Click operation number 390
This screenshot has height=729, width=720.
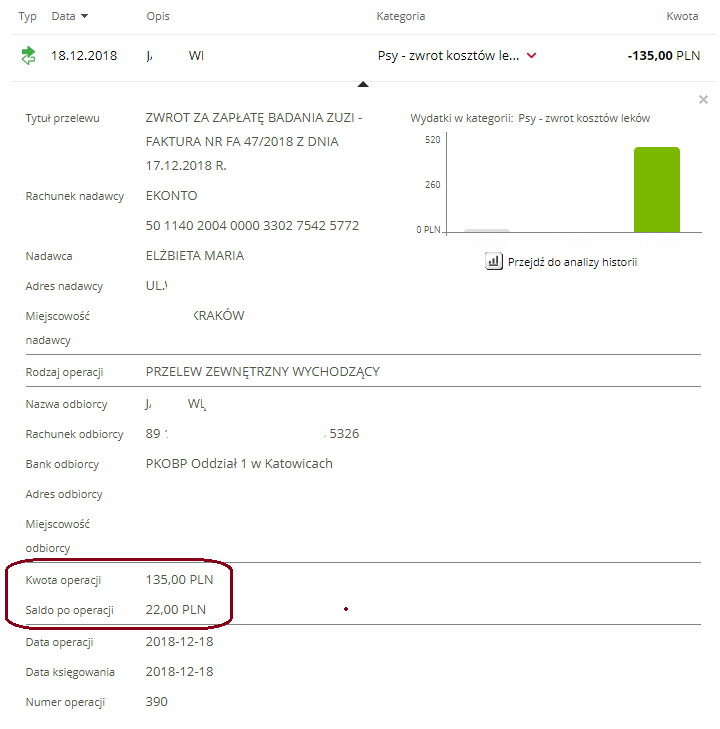point(157,702)
